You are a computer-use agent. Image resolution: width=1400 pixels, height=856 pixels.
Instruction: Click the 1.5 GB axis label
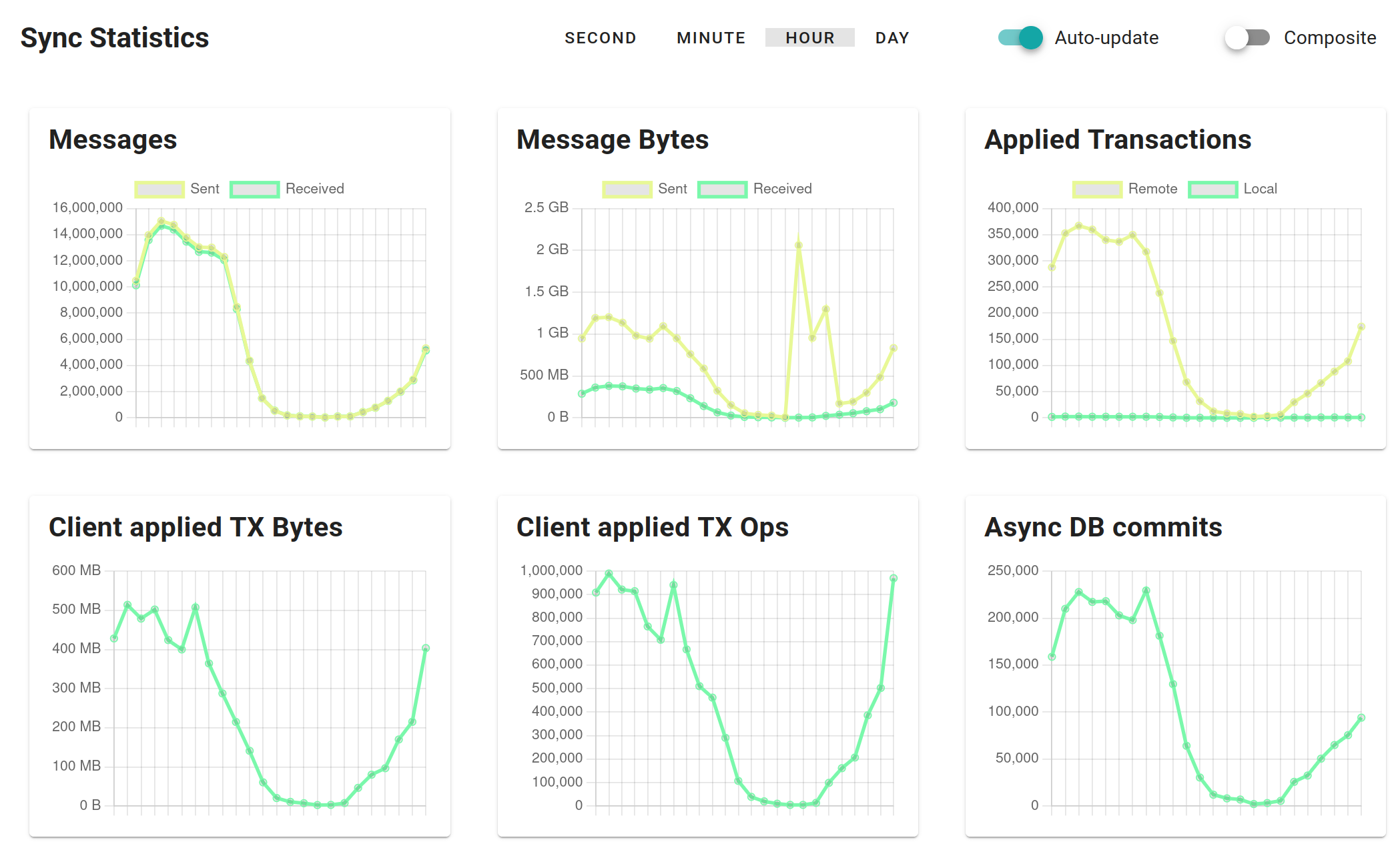tap(547, 292)
